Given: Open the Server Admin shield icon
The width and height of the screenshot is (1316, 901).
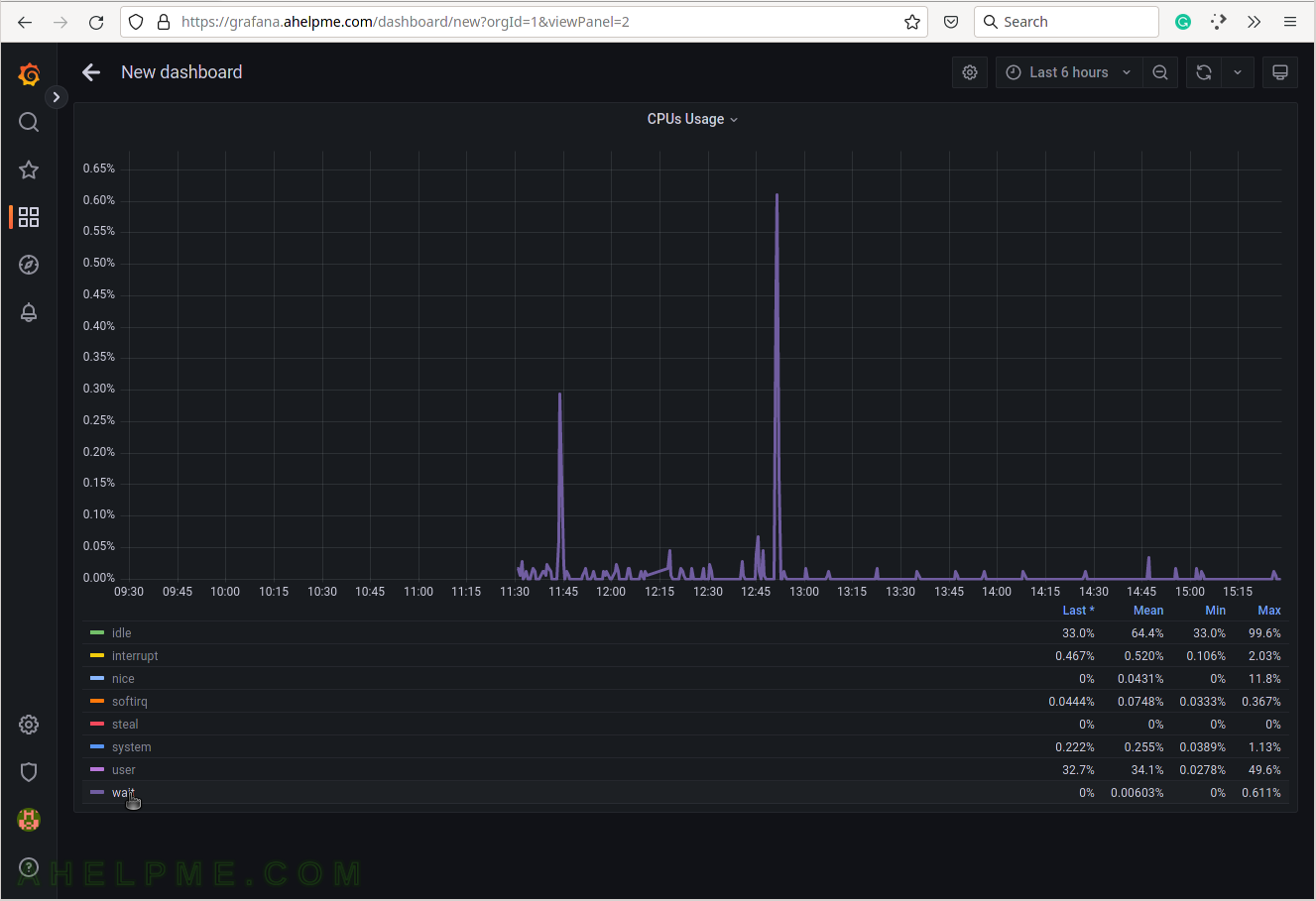Looking at the screenshot, I should click(29, 772).
